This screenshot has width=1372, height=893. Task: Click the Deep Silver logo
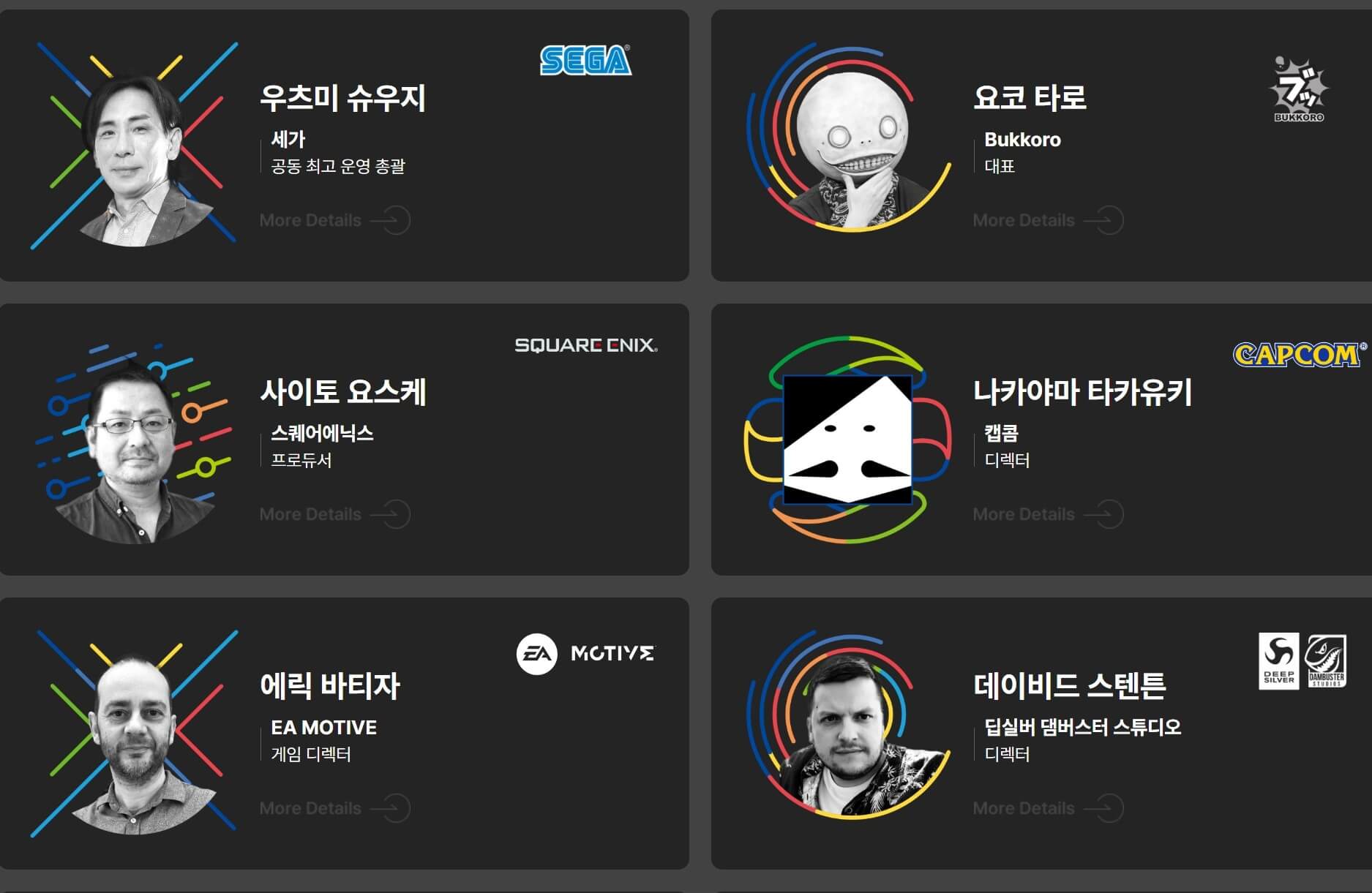[1278, 660]
